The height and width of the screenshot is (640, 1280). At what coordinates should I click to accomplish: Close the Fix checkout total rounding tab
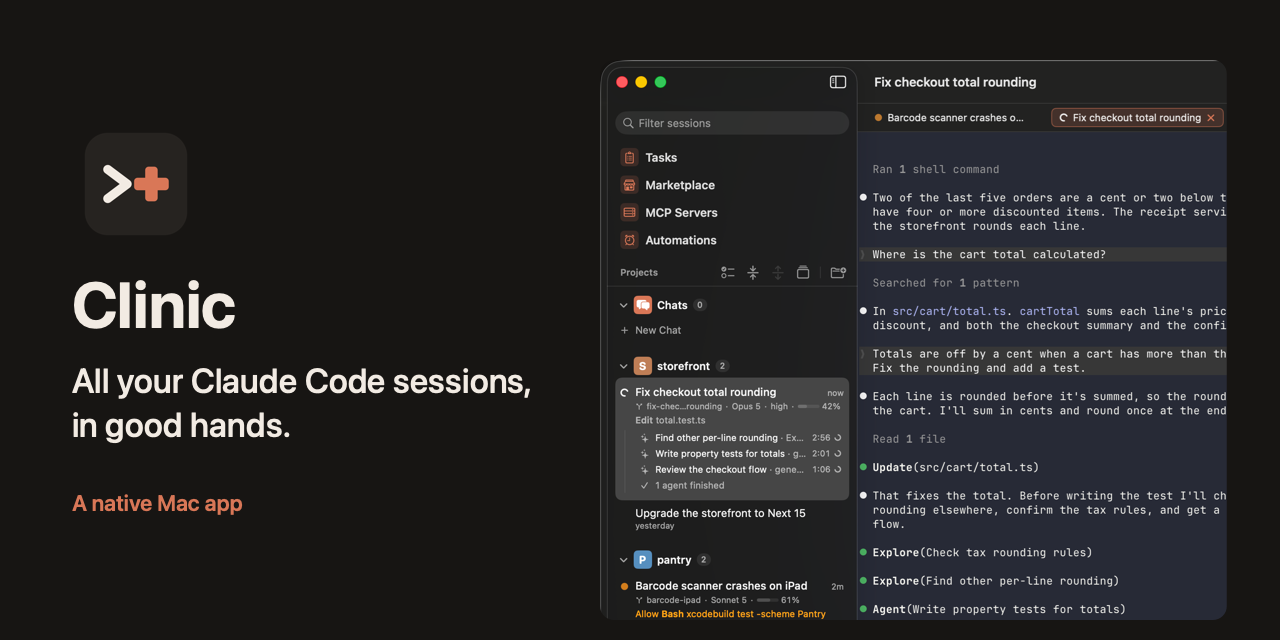pos(1211,118)
